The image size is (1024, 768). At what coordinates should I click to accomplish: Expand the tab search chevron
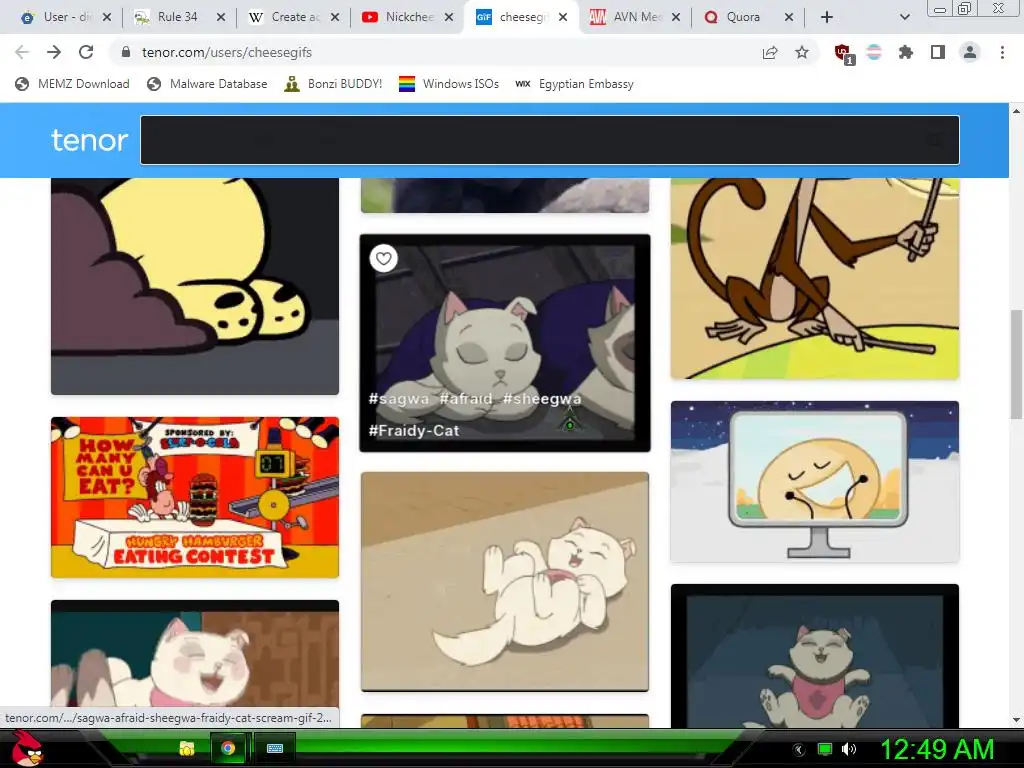tap(904, 17)
